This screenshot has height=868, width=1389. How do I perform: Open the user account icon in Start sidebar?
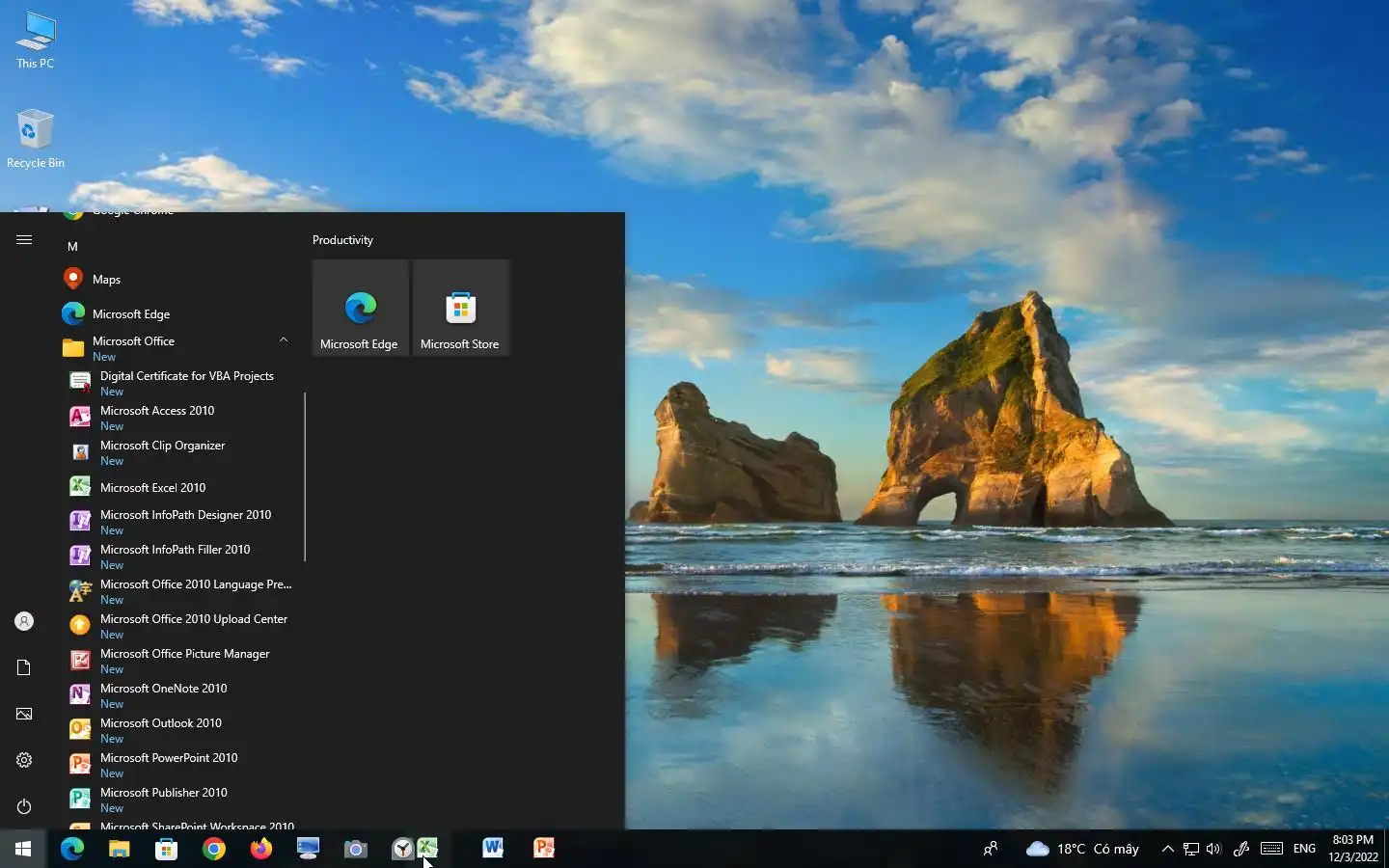pos(24,621)
